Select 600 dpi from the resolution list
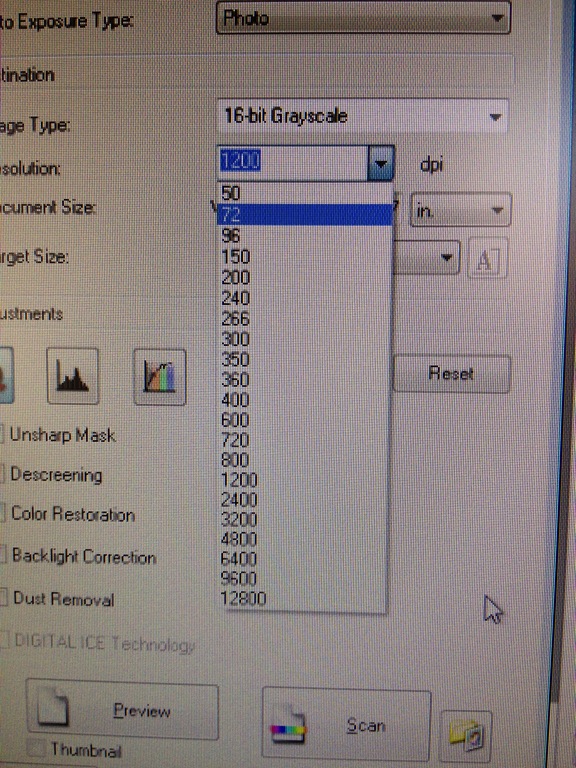576x768 pixels. (304, 420)
